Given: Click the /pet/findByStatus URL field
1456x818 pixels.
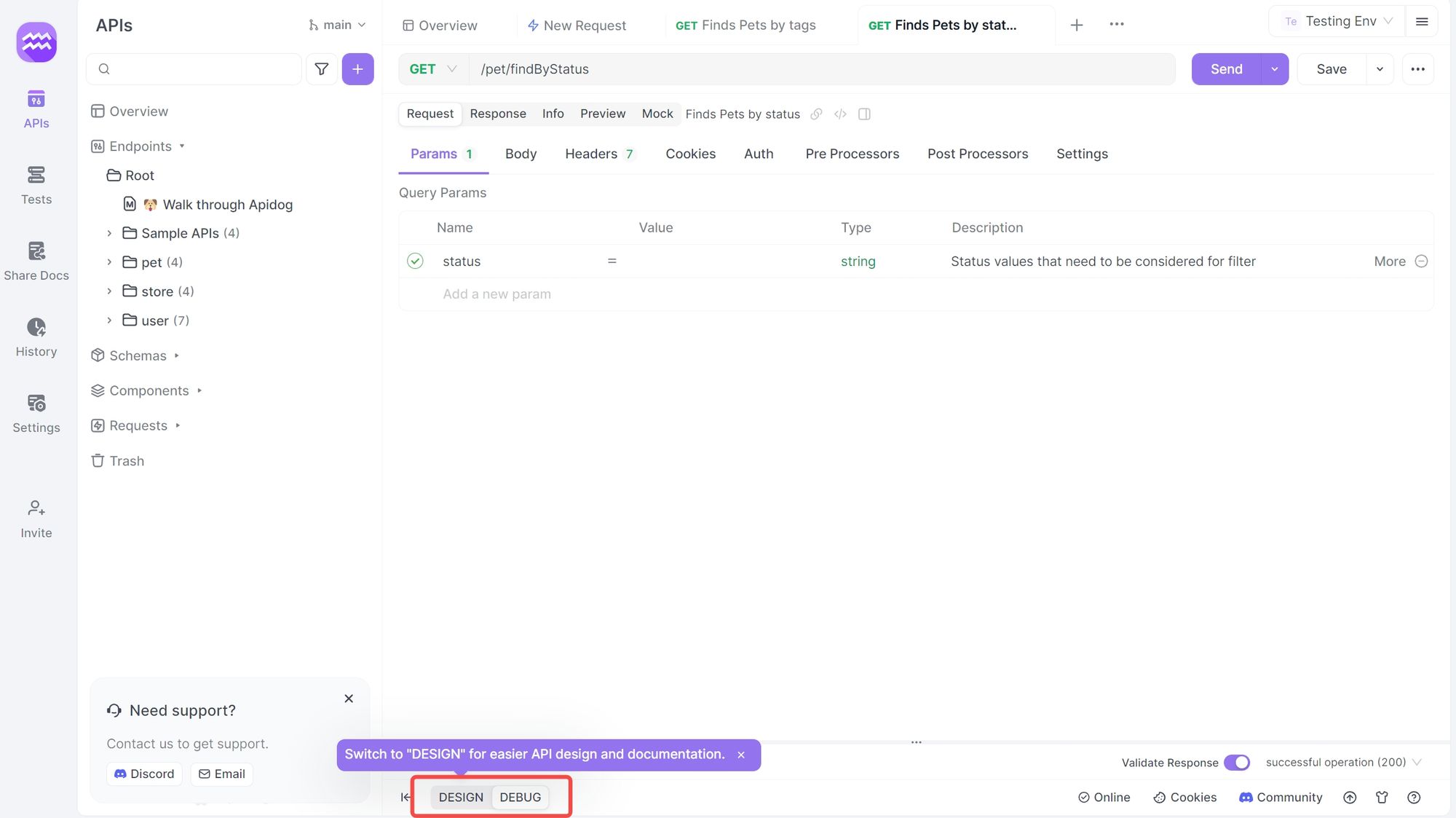Looking at the screenshot, I should point(823,69).
